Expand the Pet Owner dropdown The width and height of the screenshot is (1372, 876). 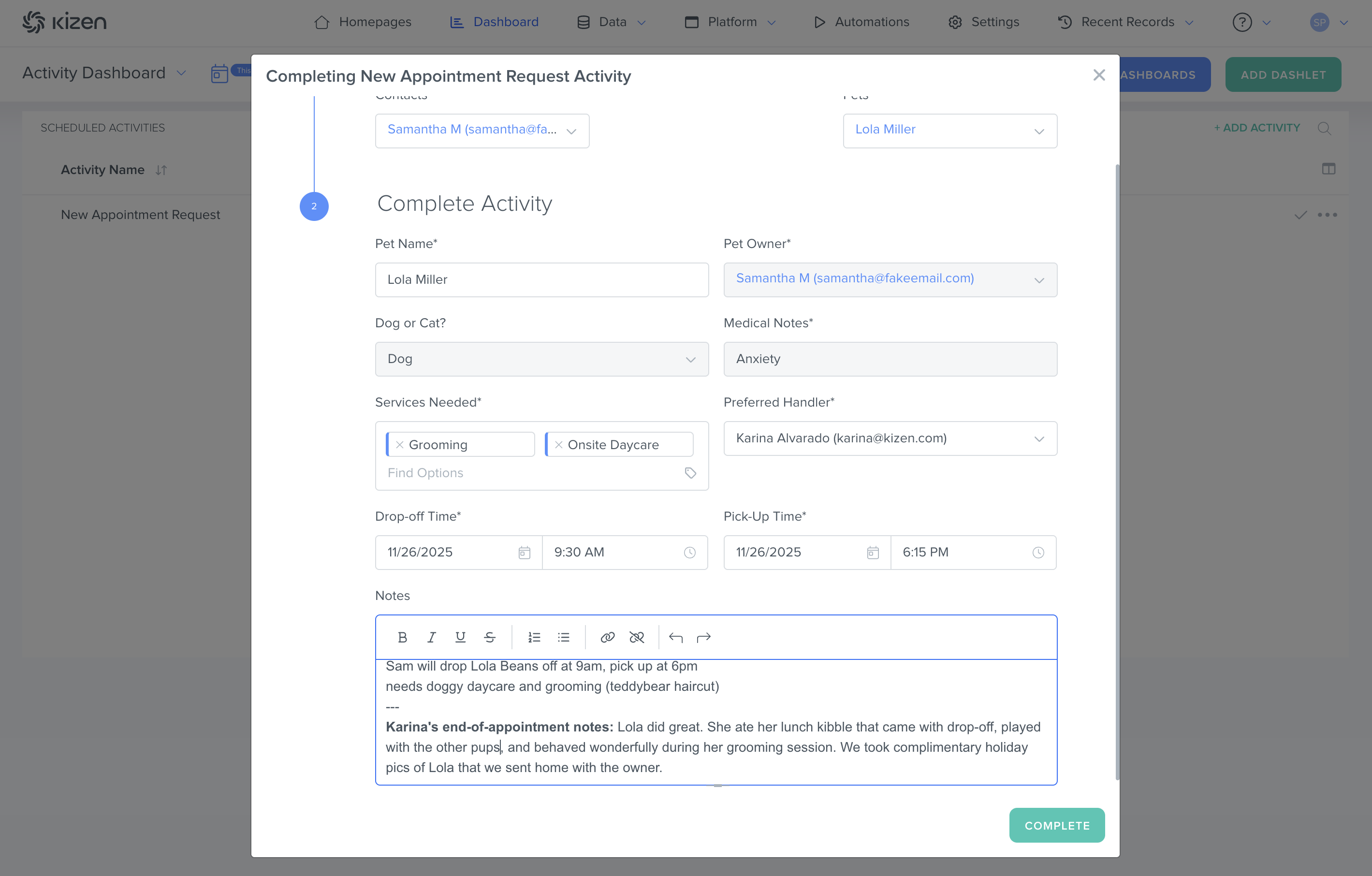(x=1039, y=280)
